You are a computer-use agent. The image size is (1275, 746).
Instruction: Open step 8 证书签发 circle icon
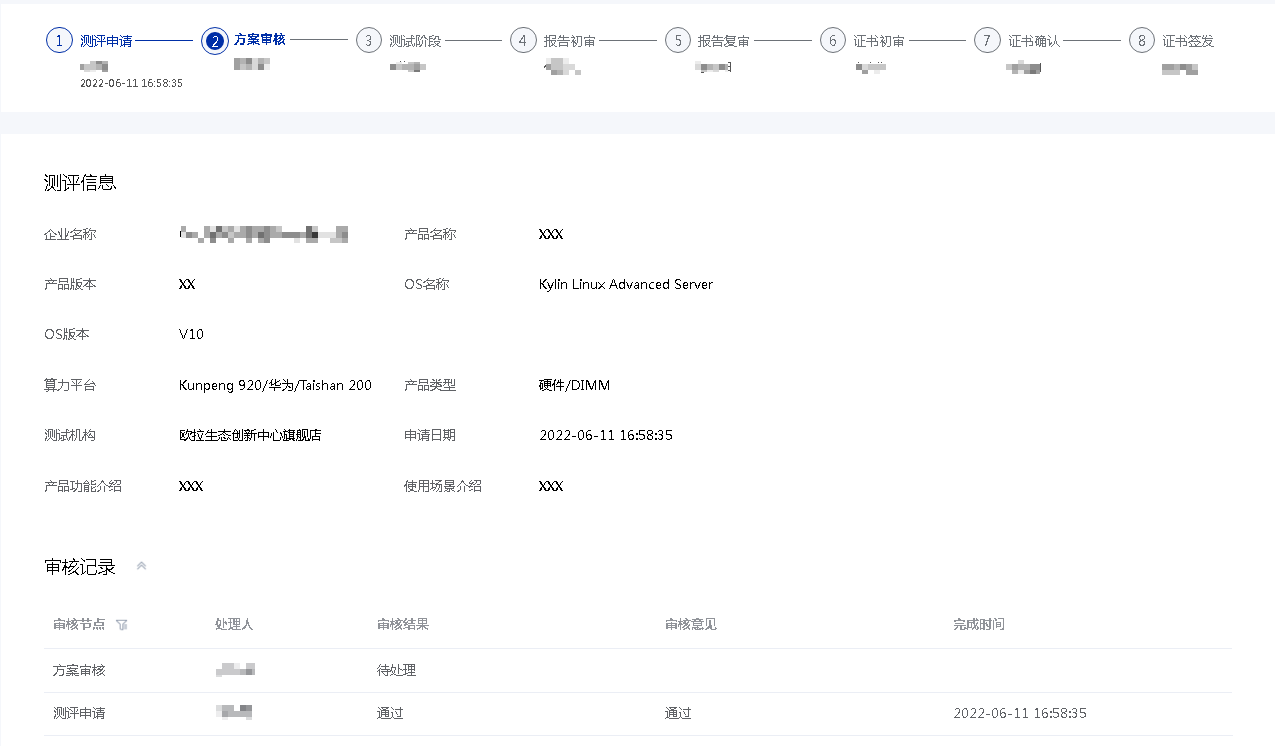[x=1142, y=41]
